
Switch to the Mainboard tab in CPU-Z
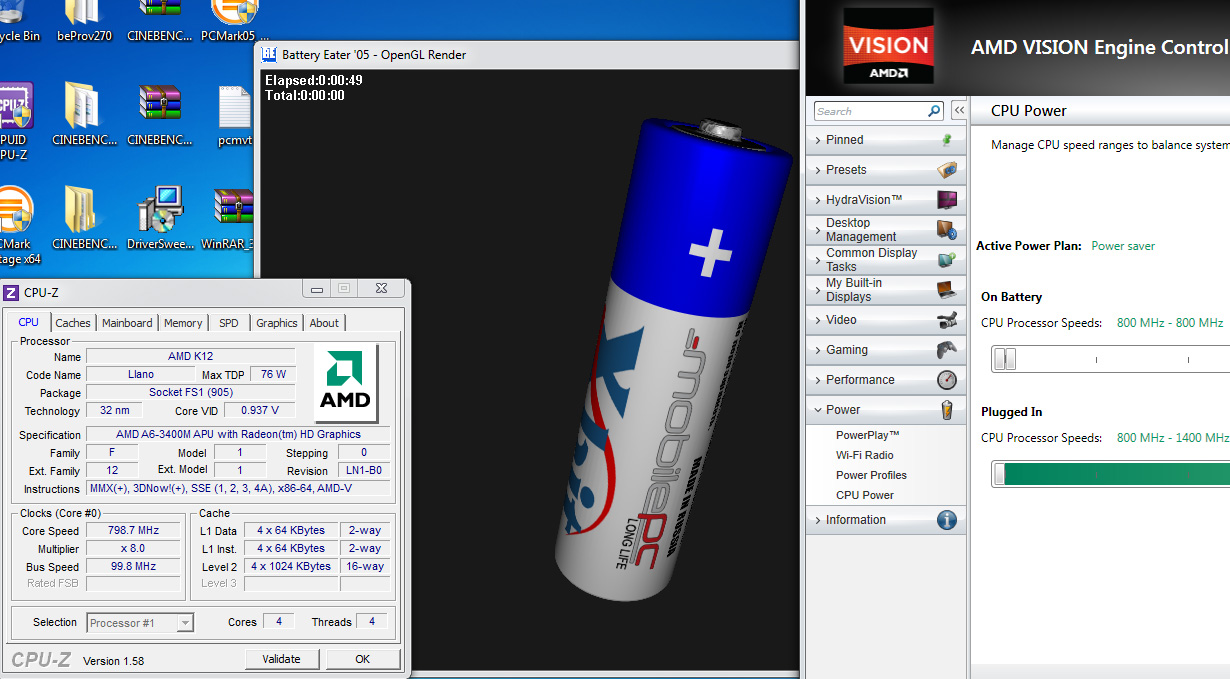click(128, 323)
